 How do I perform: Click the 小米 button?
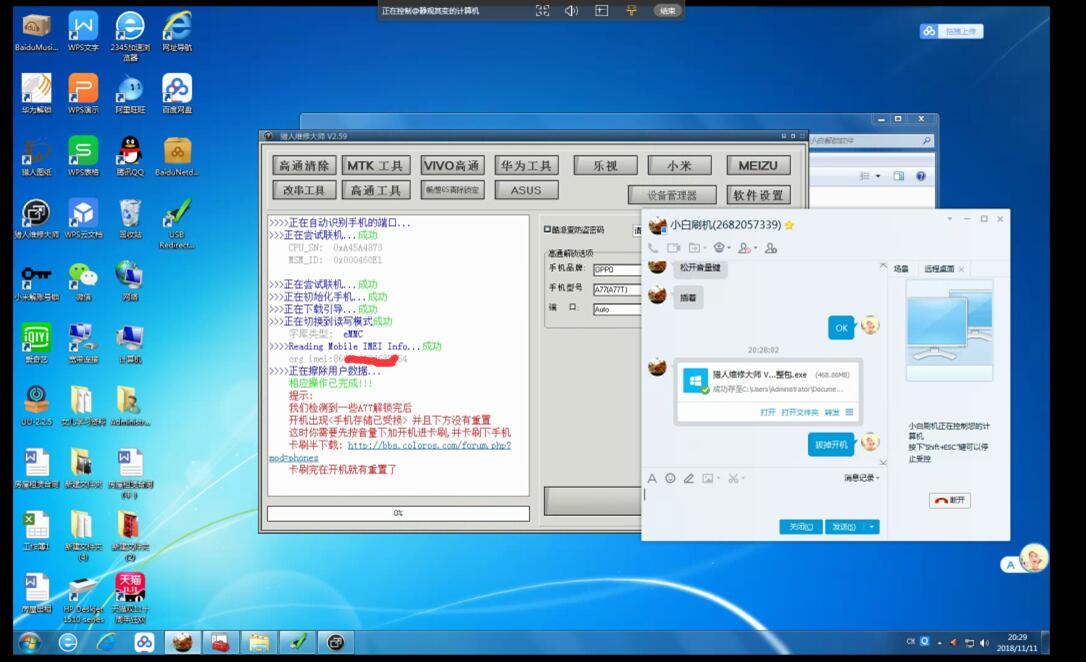click(x=679, y=166)
